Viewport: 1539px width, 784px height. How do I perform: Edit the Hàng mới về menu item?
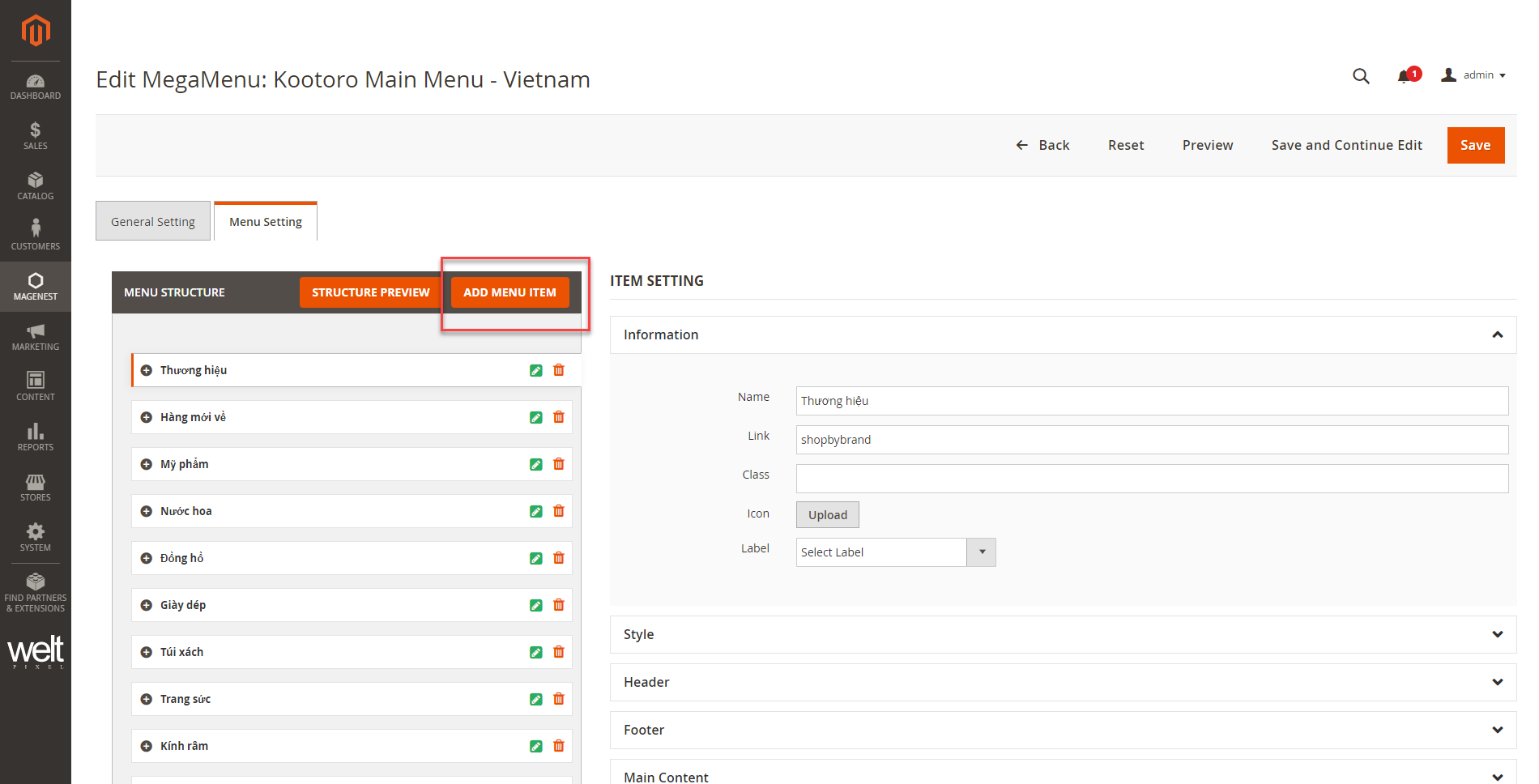(x=535, y=417)
